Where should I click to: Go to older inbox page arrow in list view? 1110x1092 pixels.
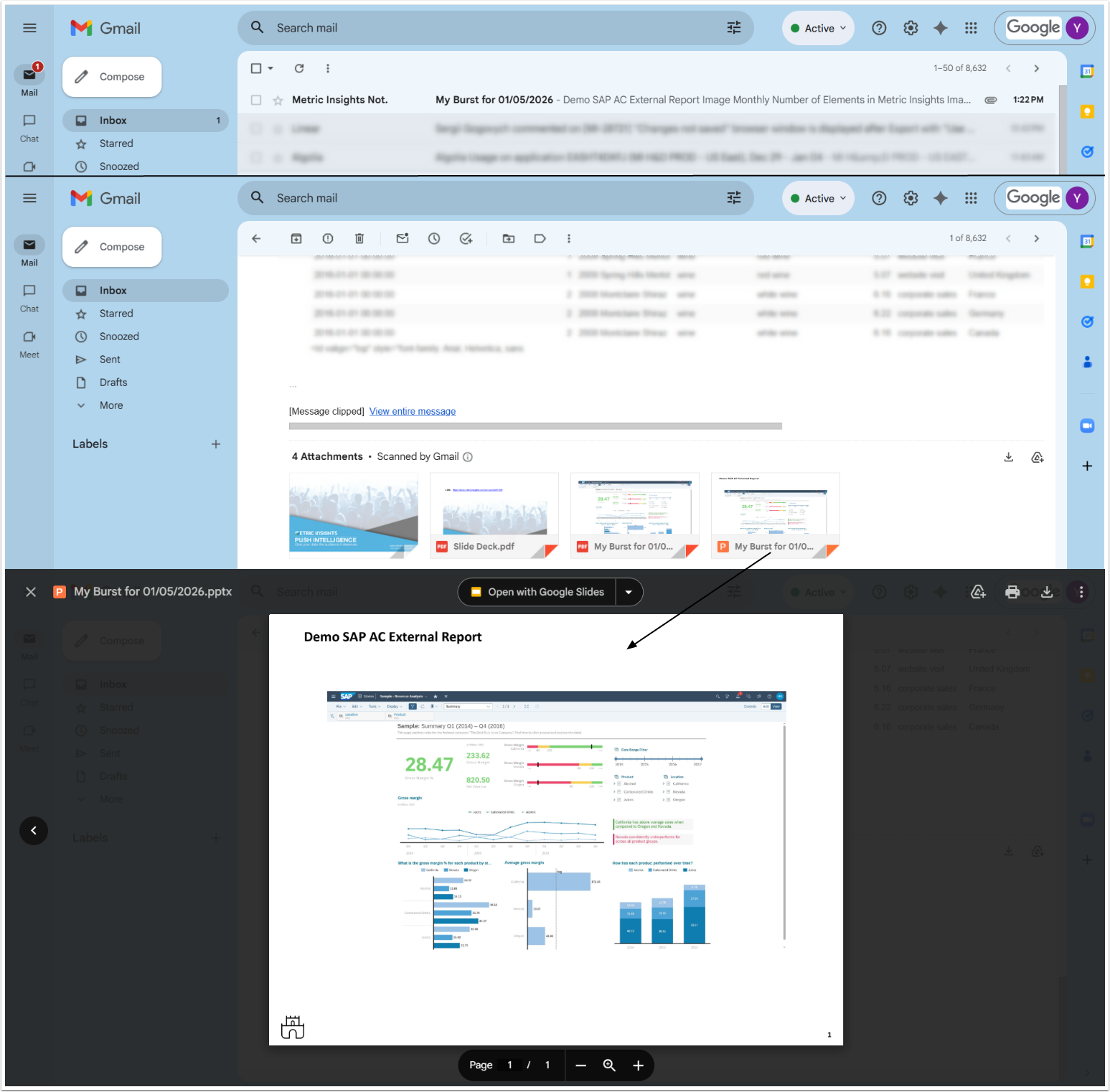tap(1036, 68)
